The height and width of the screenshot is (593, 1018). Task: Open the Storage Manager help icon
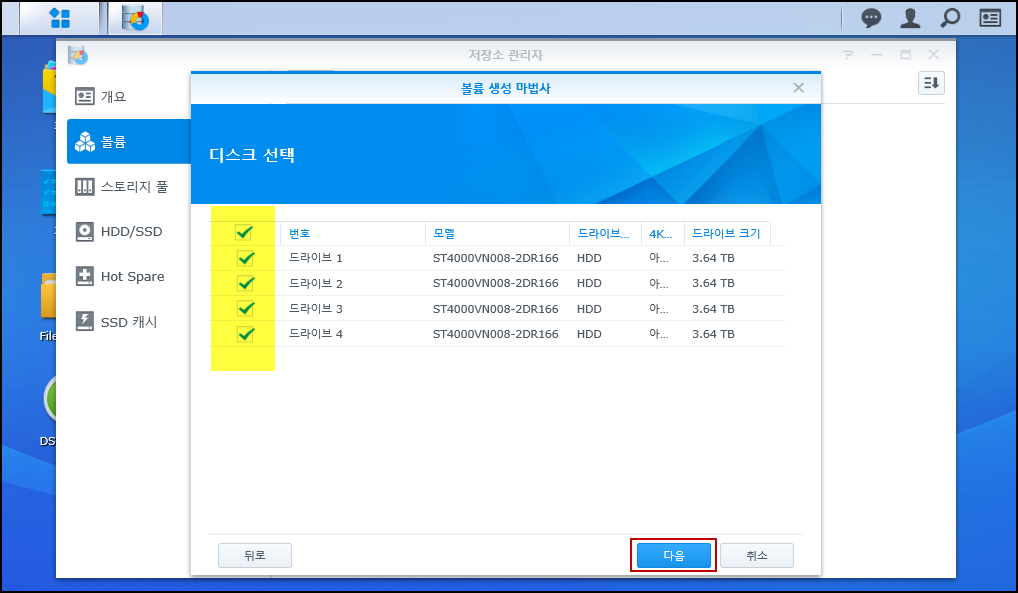(x=848, y=55)
